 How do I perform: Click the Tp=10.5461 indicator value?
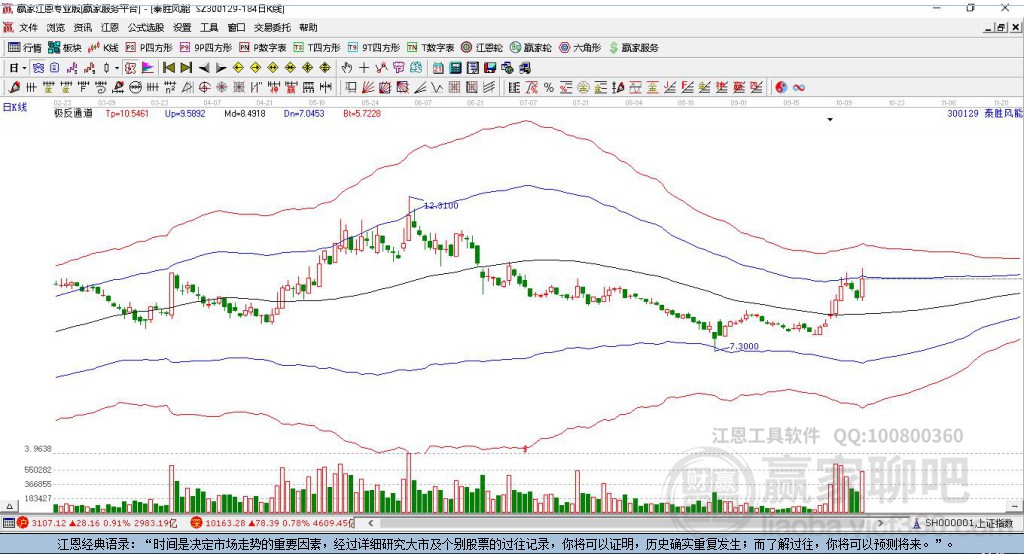(x=127, y=113)
